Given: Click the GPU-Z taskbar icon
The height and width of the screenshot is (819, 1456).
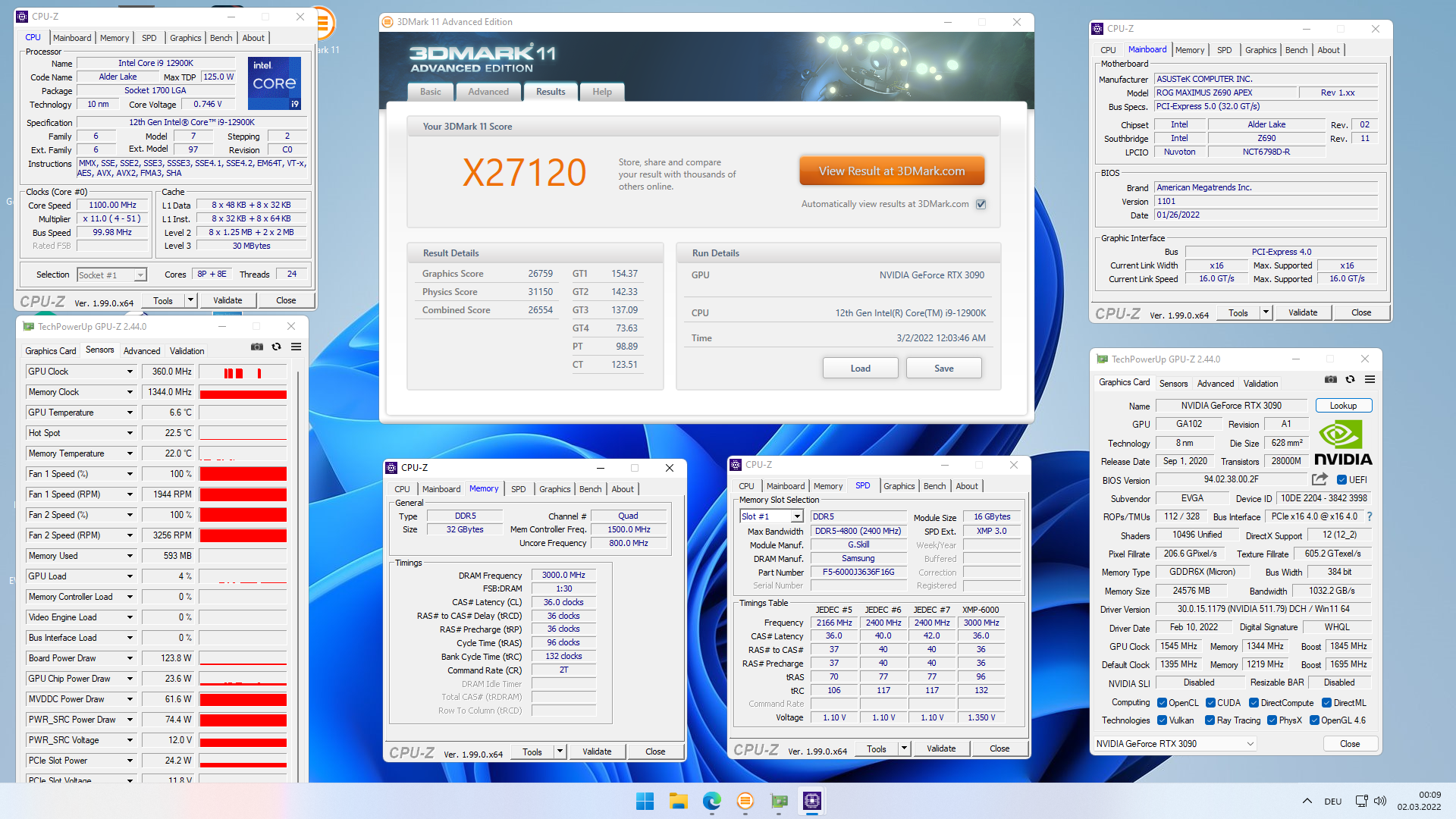Looking at the screenshot, I should tap(779, 801).
